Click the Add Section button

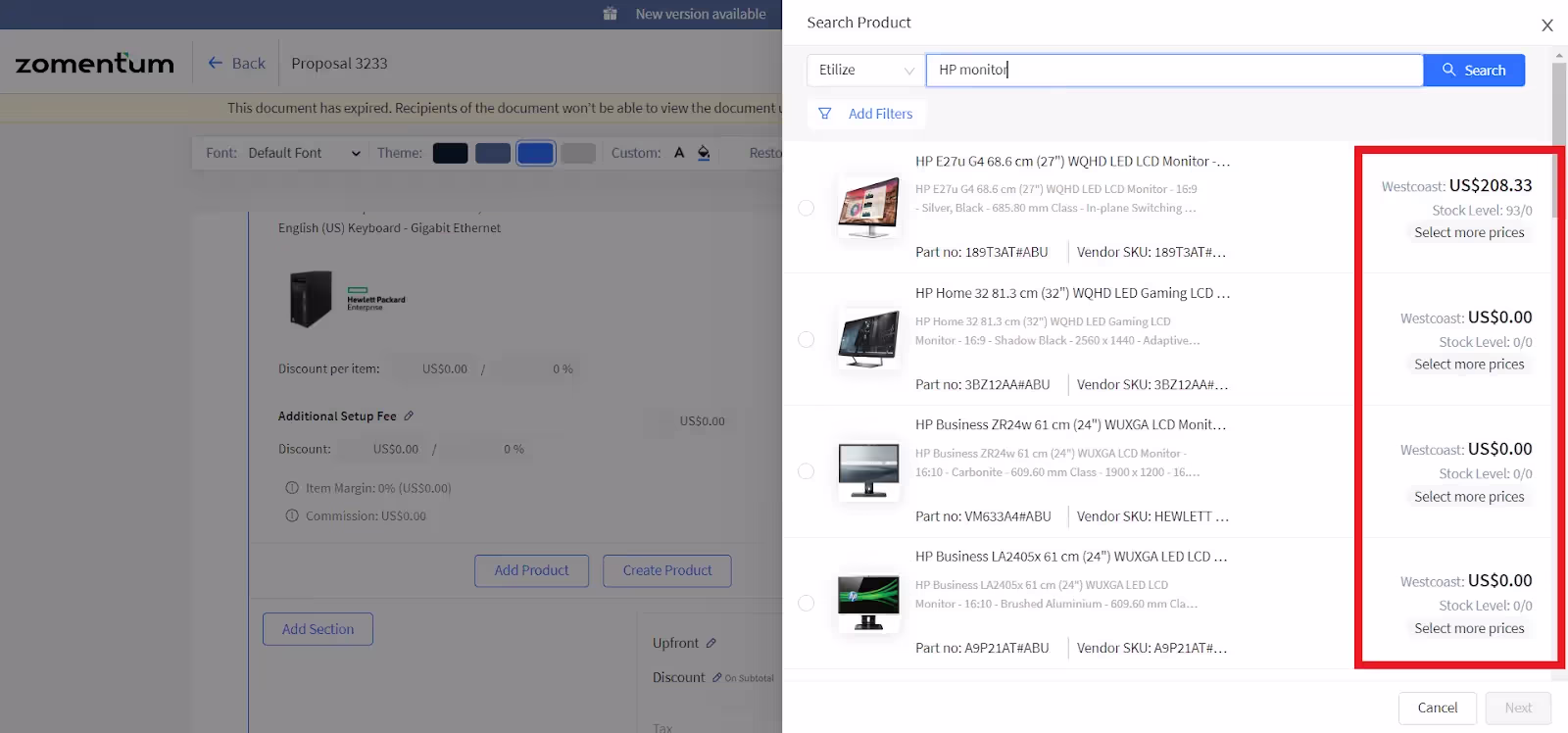[318, 629]
